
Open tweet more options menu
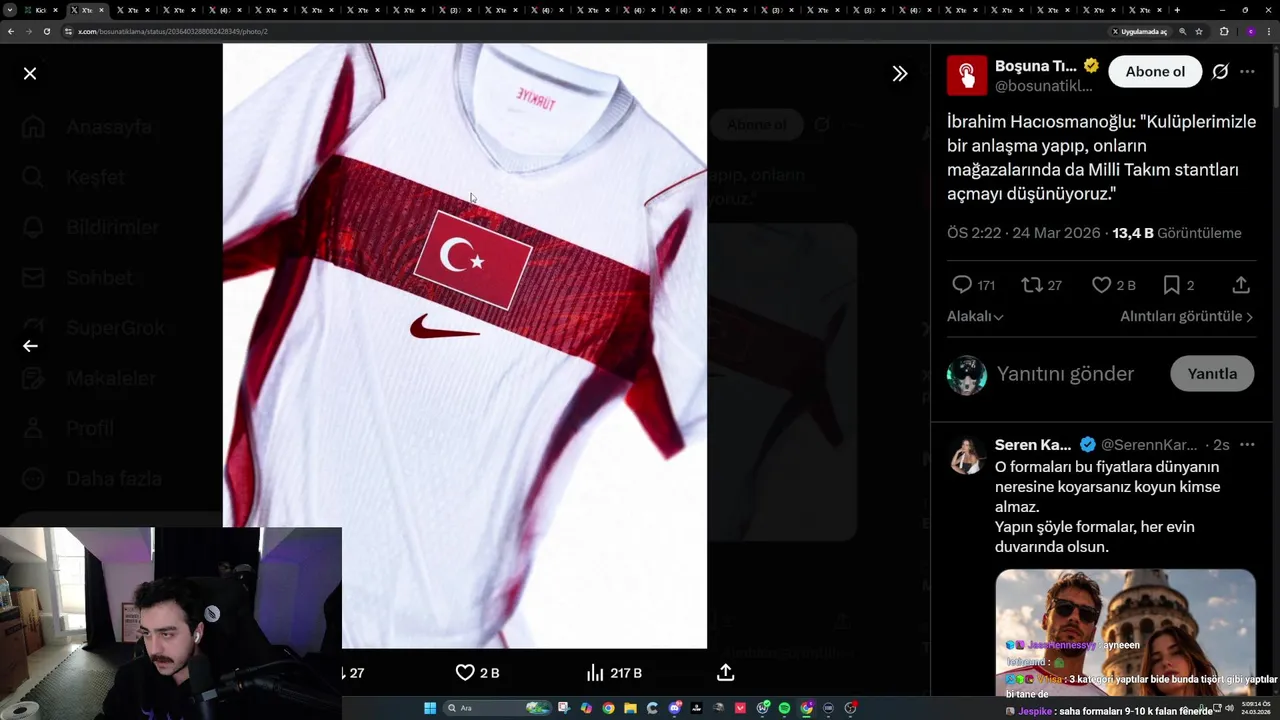point(1247,72)
